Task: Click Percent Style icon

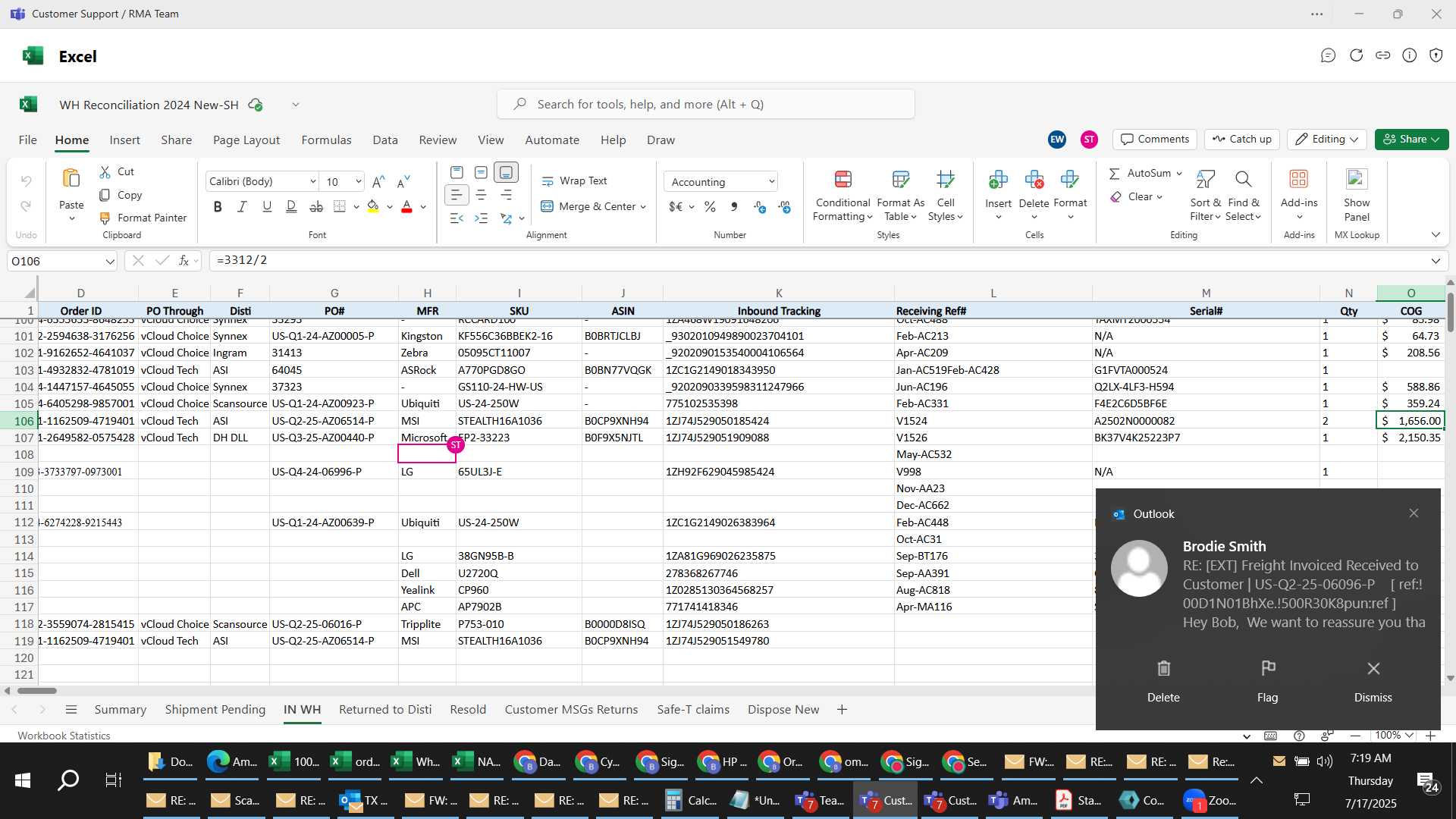Action: click(x=710, y=206)
